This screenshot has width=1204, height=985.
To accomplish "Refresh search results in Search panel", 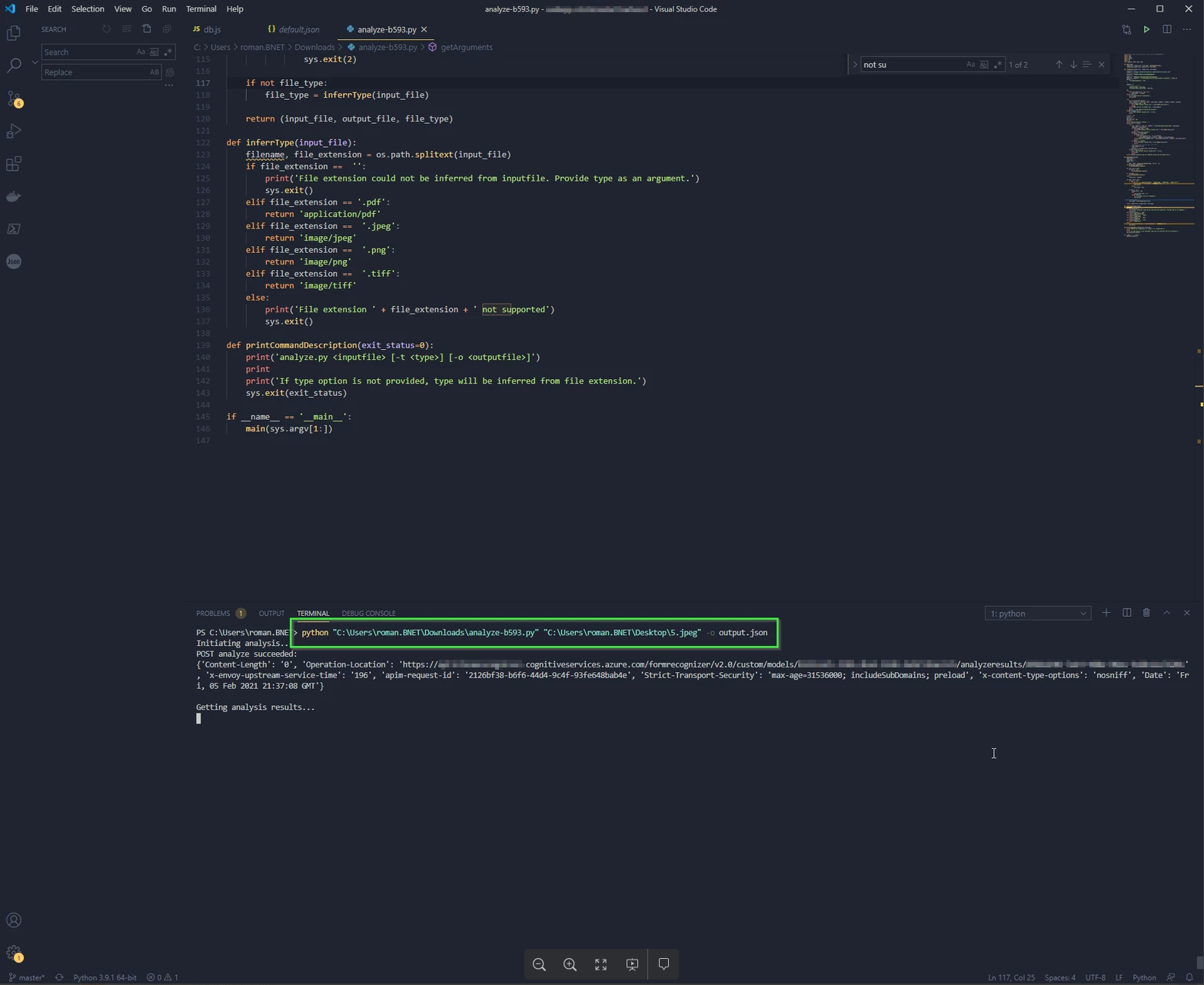I will point(106,29).
